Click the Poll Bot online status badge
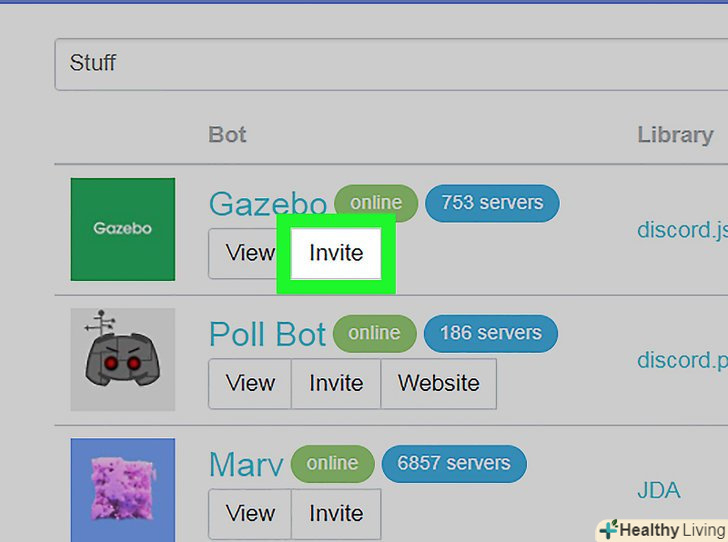 374,333
